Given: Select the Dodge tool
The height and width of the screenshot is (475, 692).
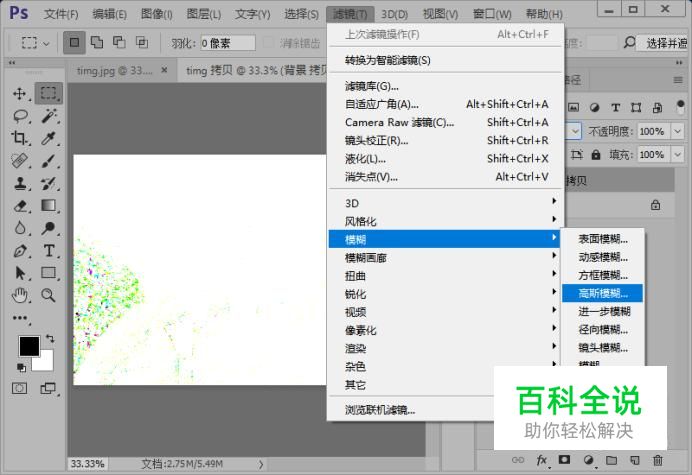Looking at the screenshot, I should [x=49, y=228].
